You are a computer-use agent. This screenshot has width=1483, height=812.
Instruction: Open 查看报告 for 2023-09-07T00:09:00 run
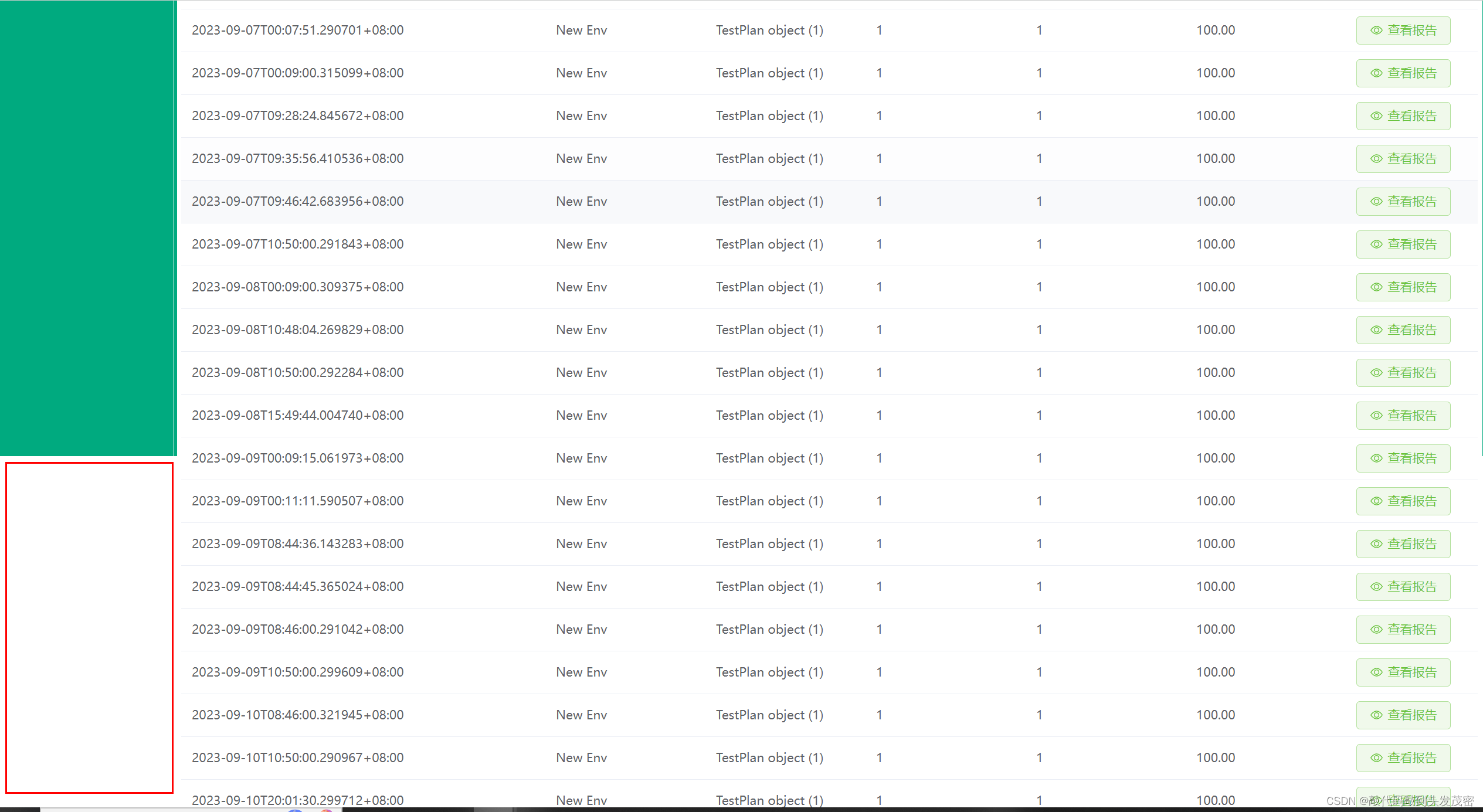pos(1403,73)
